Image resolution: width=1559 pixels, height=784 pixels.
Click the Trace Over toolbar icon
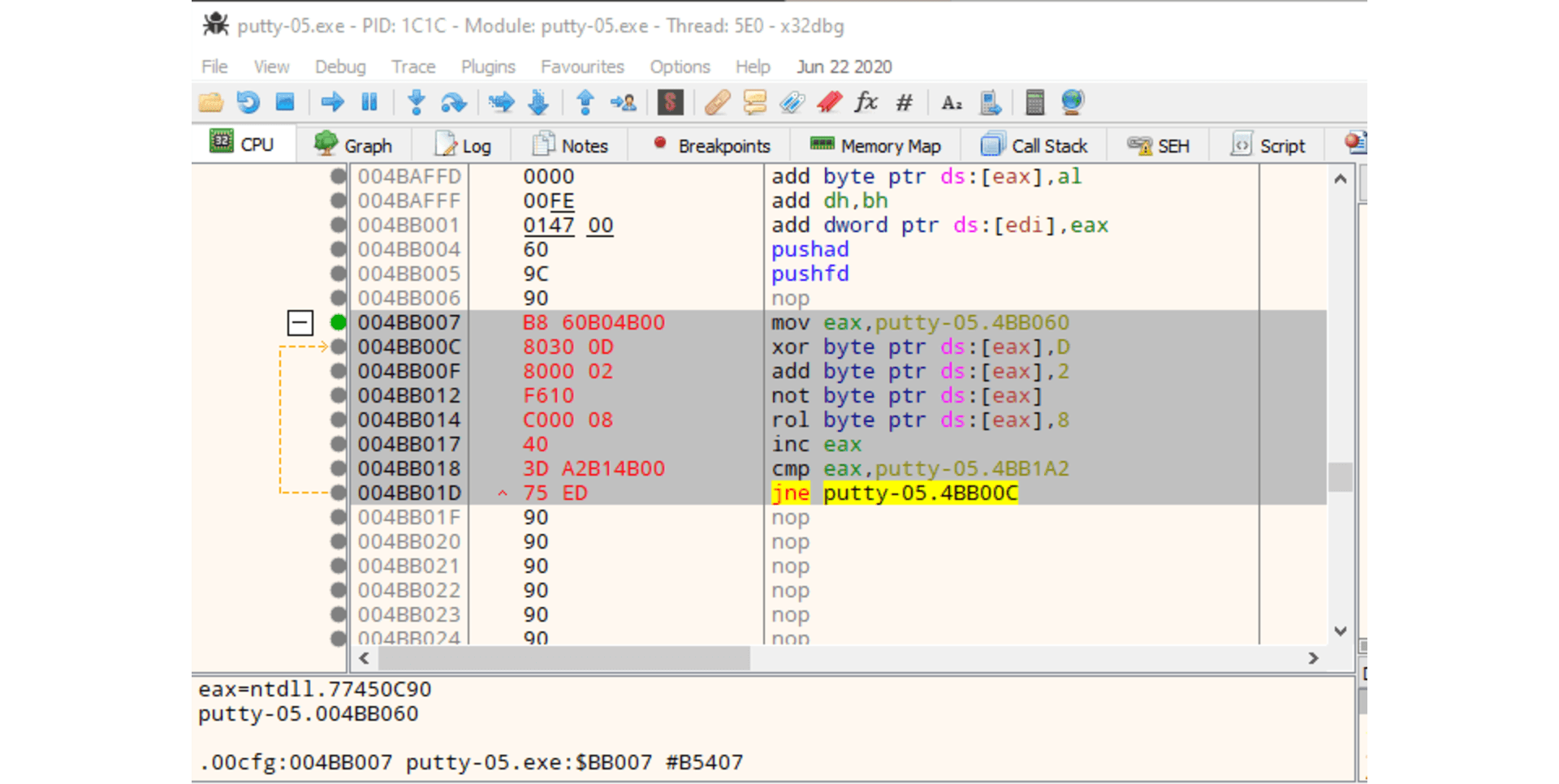pos(538,102)
